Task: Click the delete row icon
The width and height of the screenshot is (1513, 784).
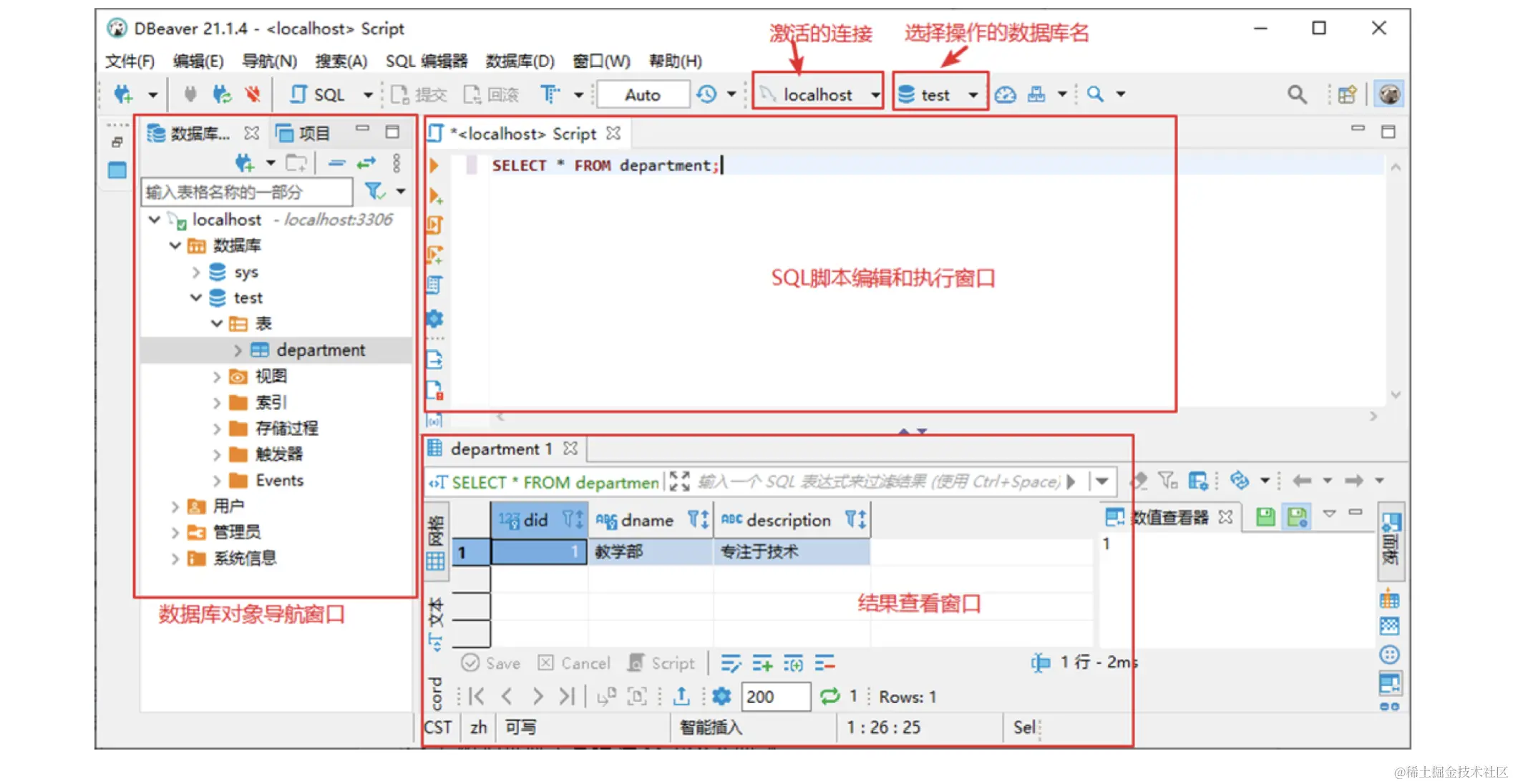Action: [824, 664]
